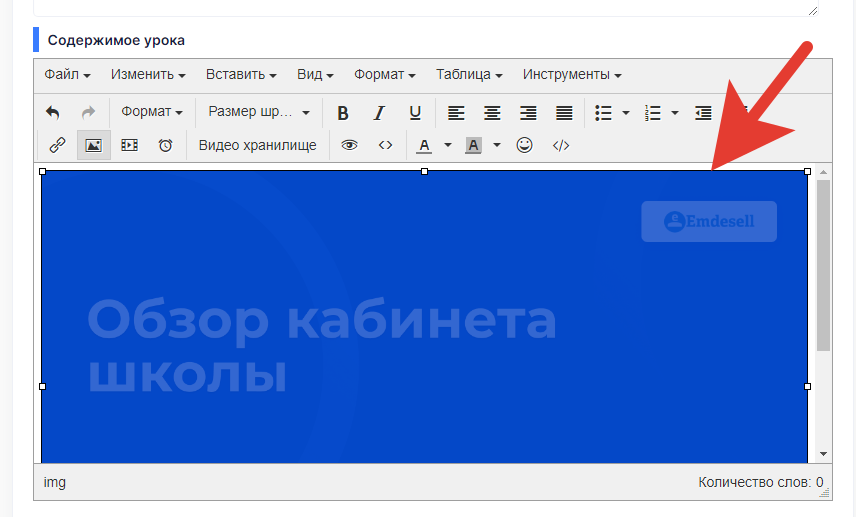
Task: Insert bulleted list
Action: [x=603, y=113]
